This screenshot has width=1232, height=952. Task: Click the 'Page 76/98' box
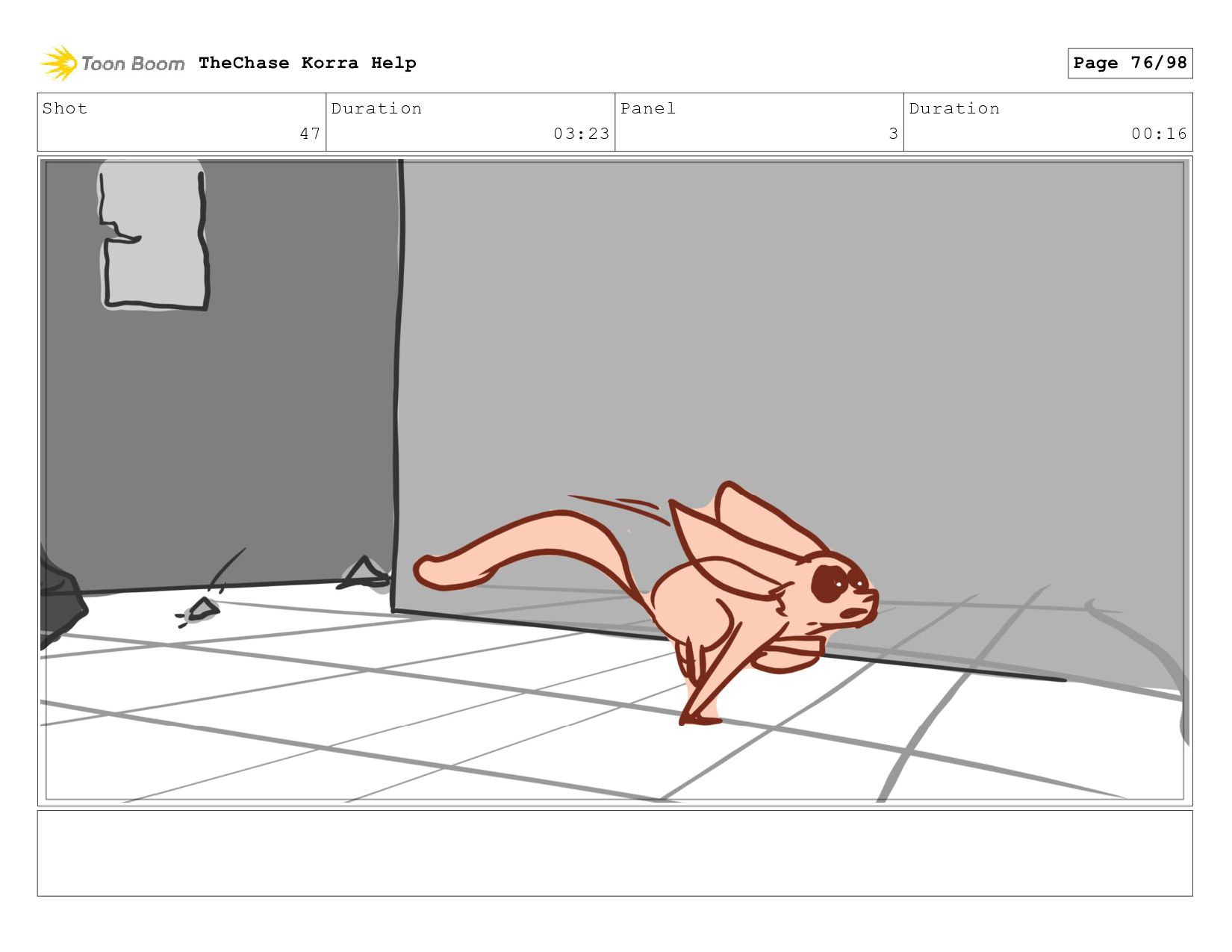(1130, 63)
